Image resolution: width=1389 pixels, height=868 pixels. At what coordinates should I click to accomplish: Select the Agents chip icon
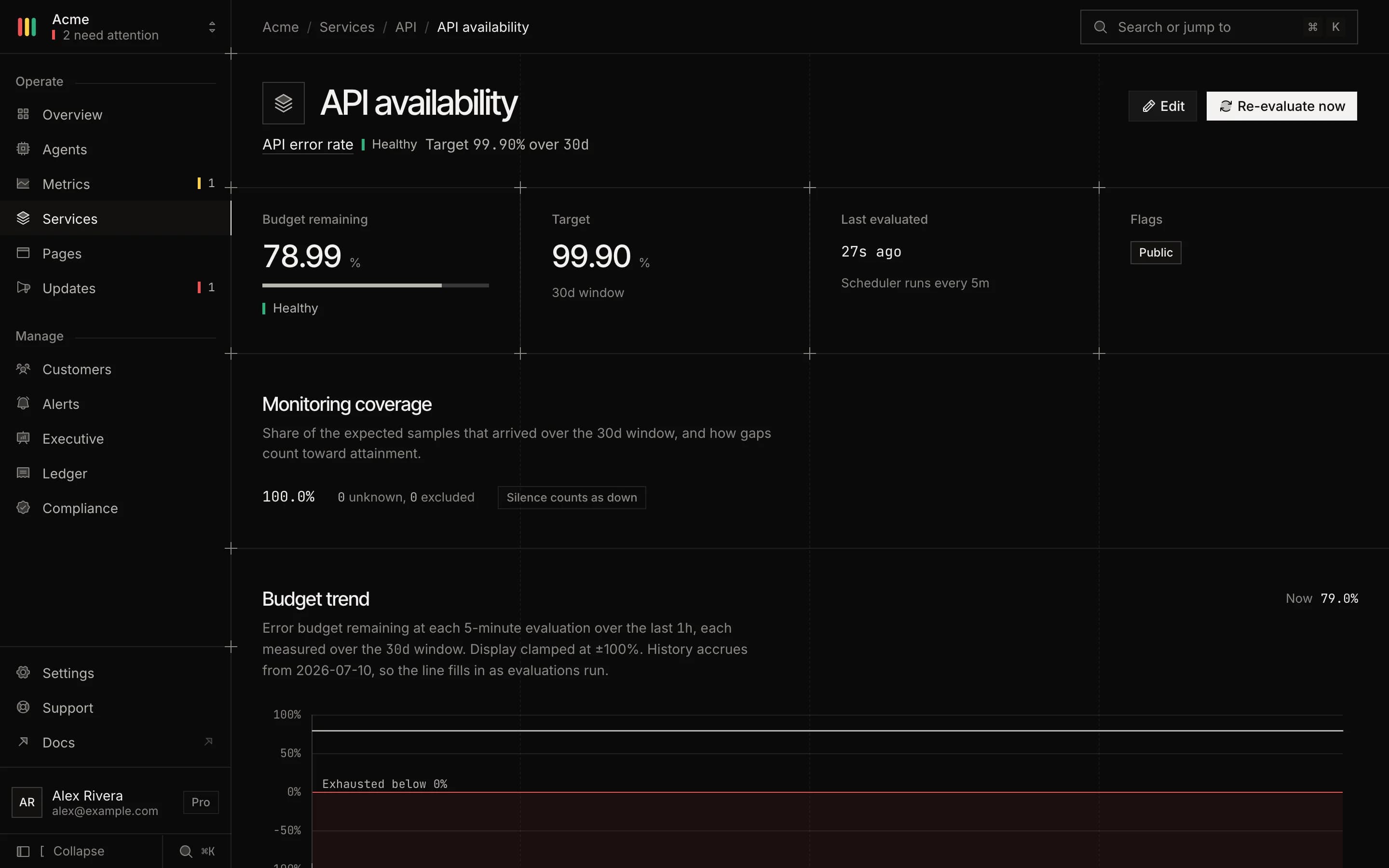pyautogui.click(x=23, y=149)
